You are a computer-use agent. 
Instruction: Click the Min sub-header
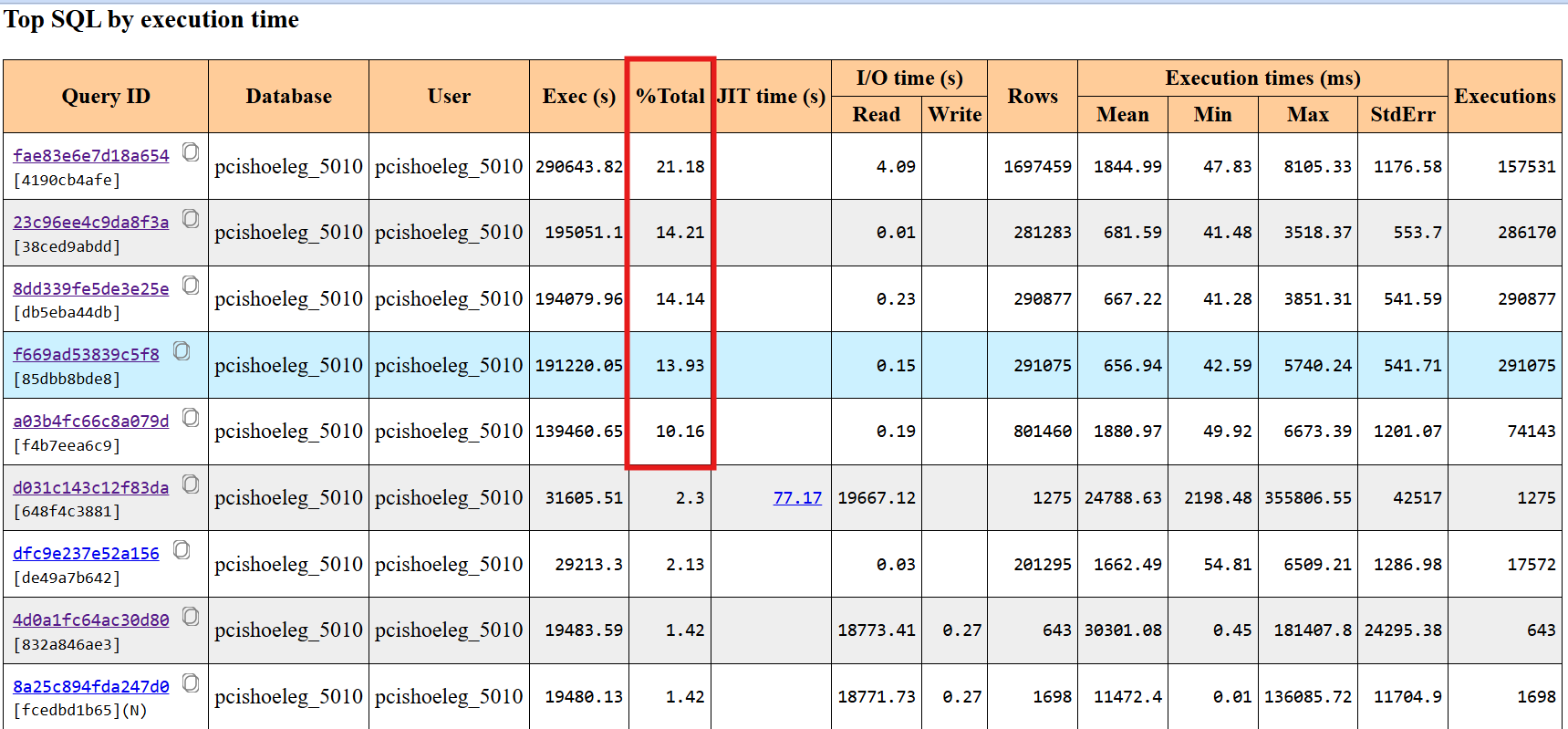[1213, 115]
